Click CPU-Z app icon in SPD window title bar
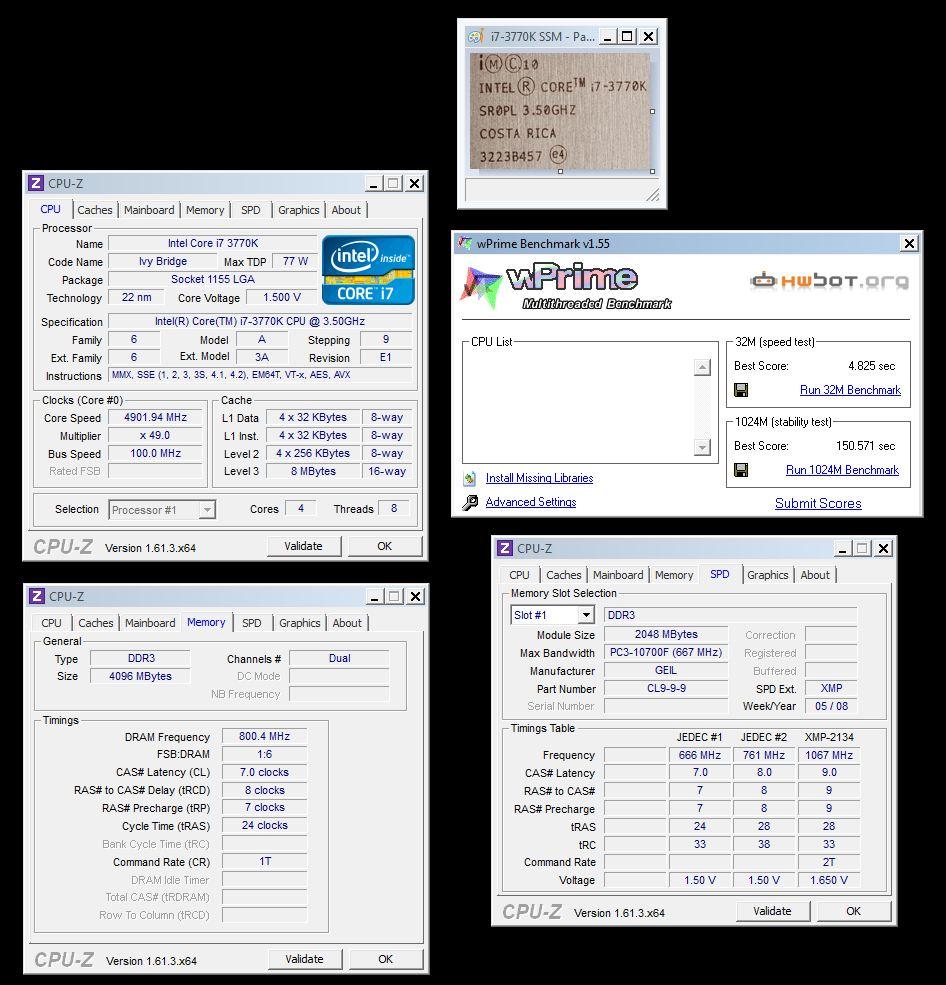 (x=505, y=548)
